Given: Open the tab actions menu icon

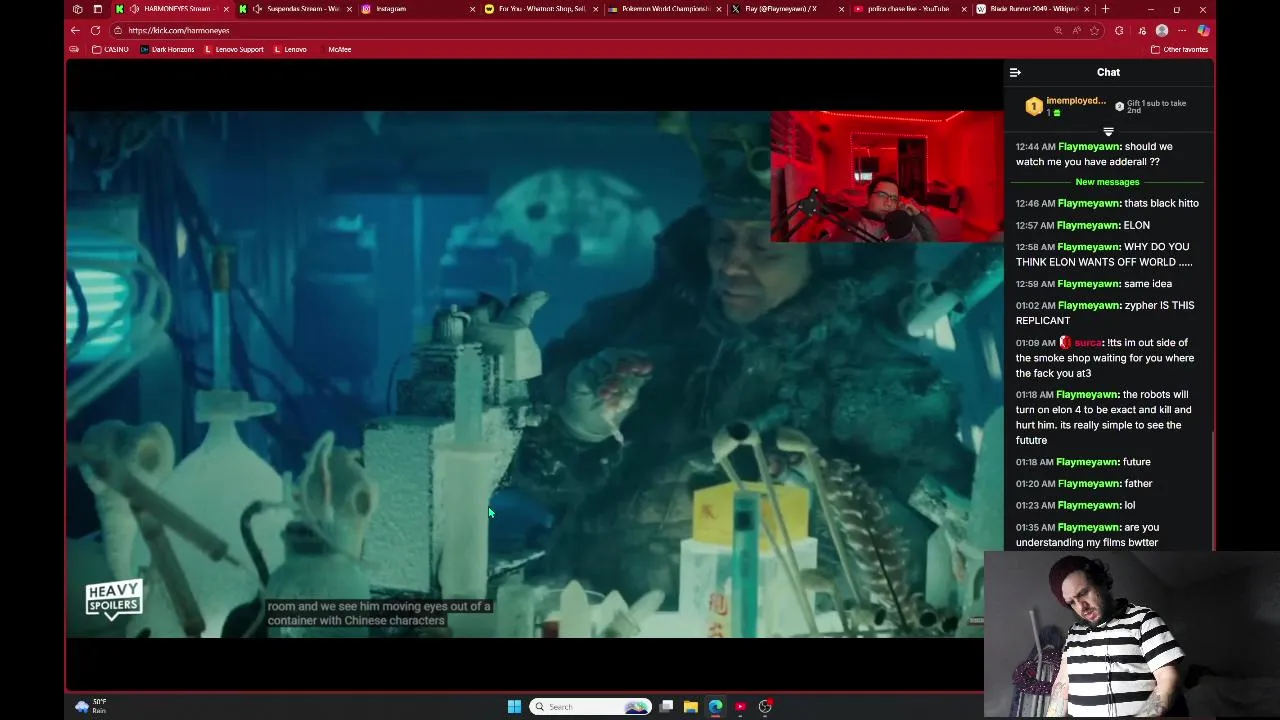Looking at the screenshot, I should [97, 9].
